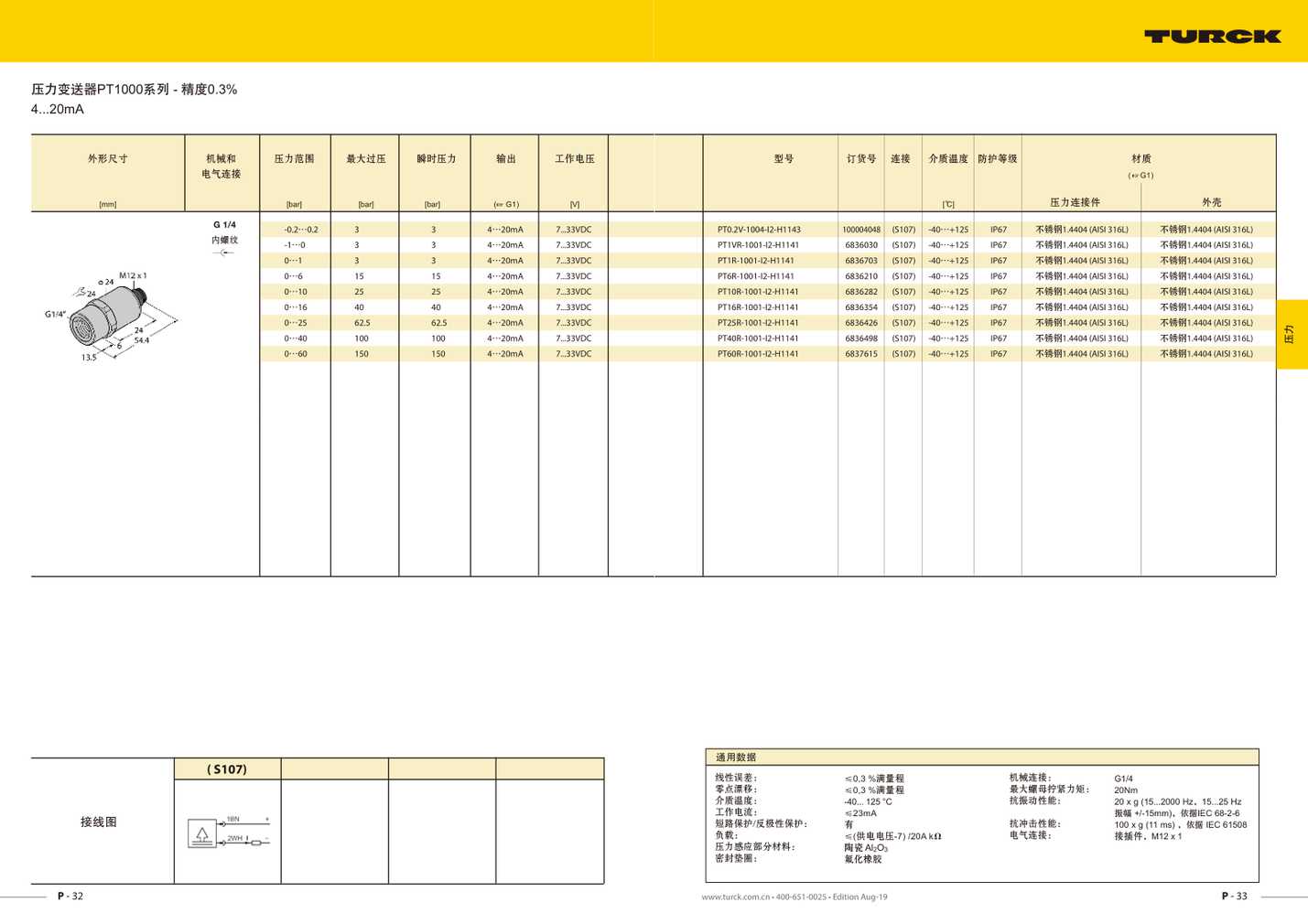The image size is (1308, 924).
Task: Click the G 1/4 connection label
Action: (224, 225)
